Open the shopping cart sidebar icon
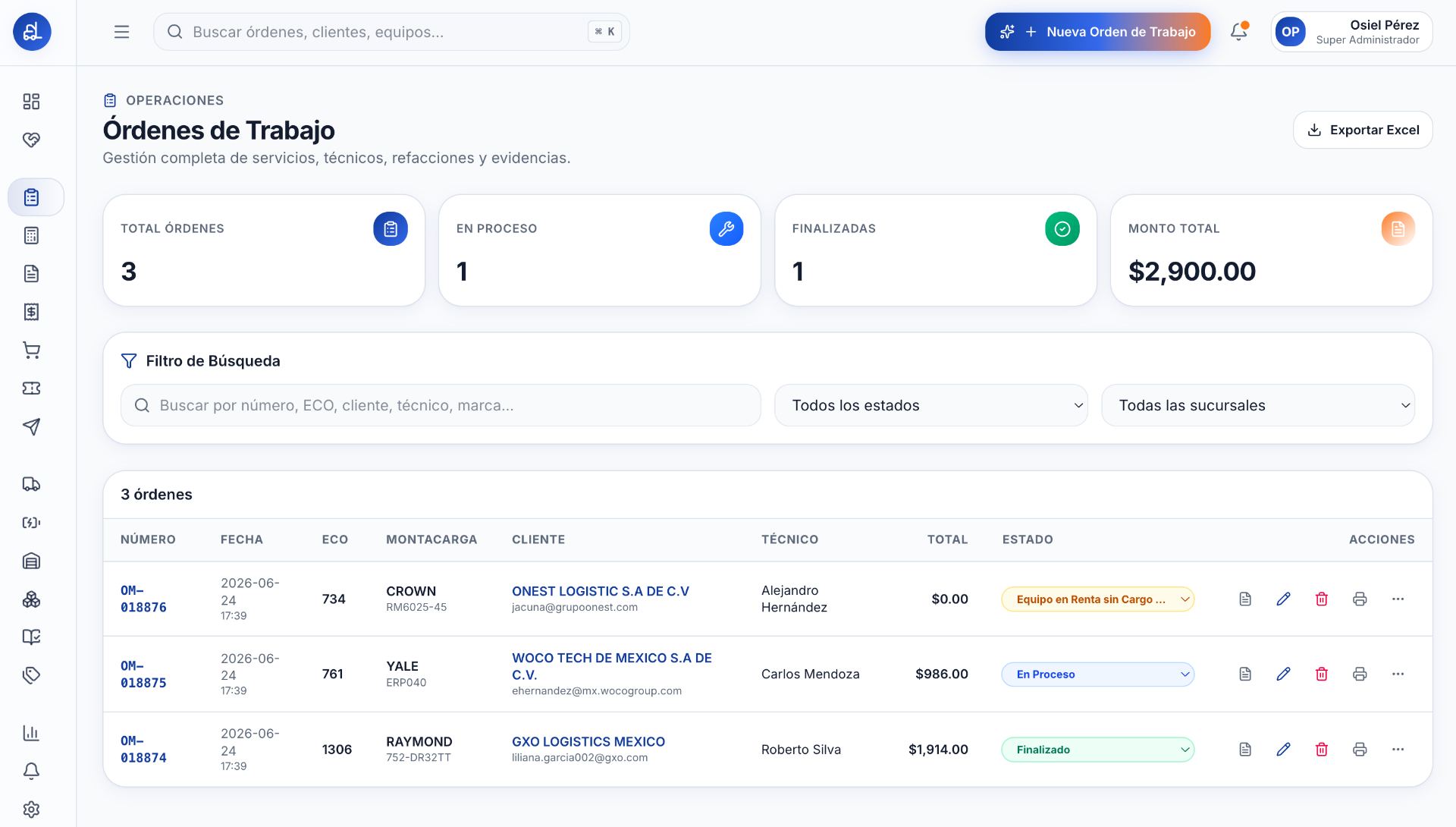Screen dimensions: 1456x827 click(x=31, y=350)
